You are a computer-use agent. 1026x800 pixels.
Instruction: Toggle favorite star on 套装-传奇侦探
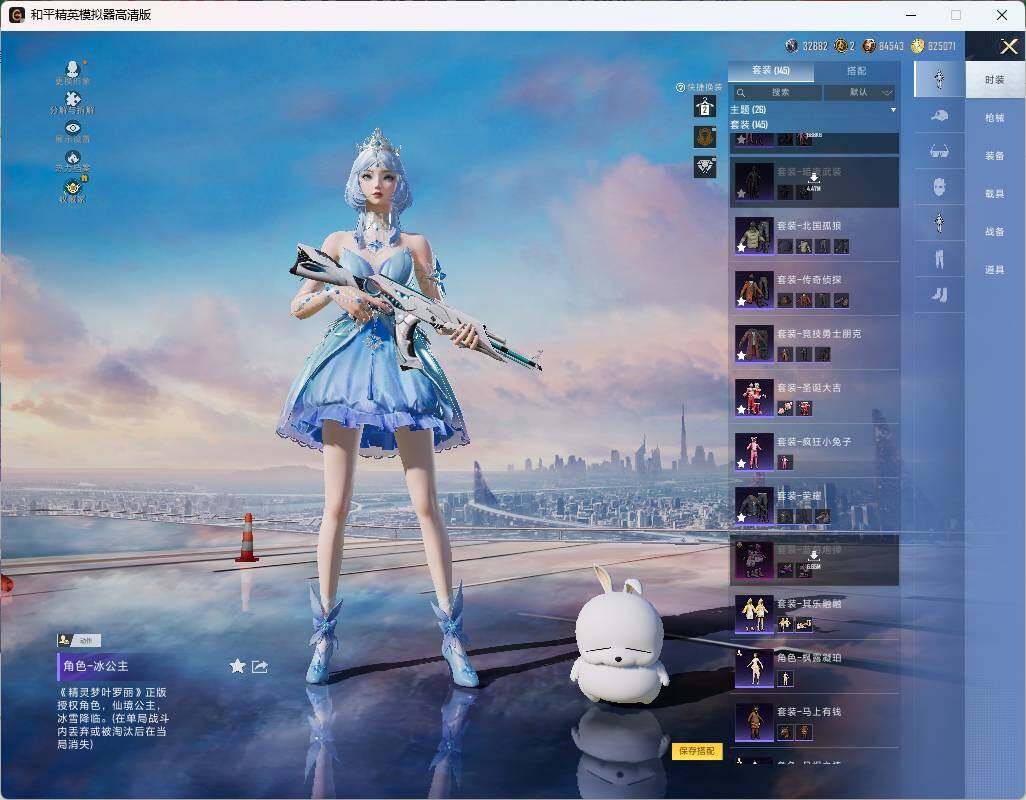tap(741, 302)
